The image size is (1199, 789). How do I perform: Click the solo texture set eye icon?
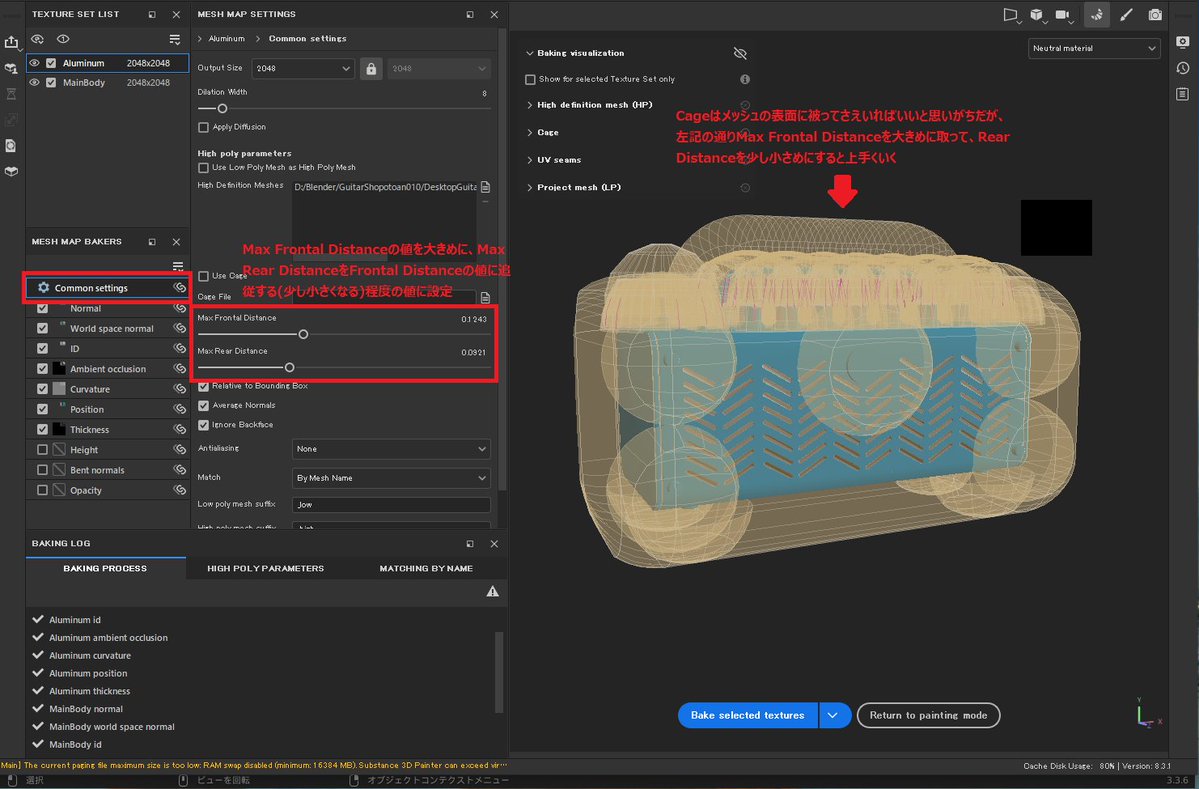point(63,39)
